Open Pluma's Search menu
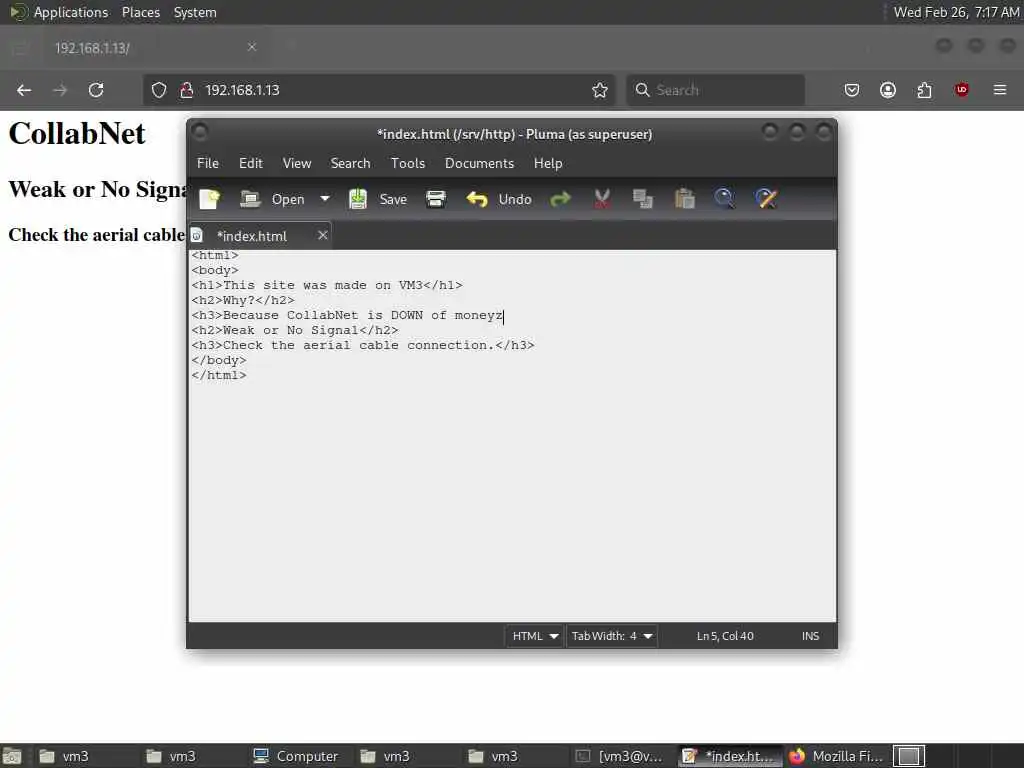Image resolution: width=1024 pixels, height=768 pixels. pos(350,163)
